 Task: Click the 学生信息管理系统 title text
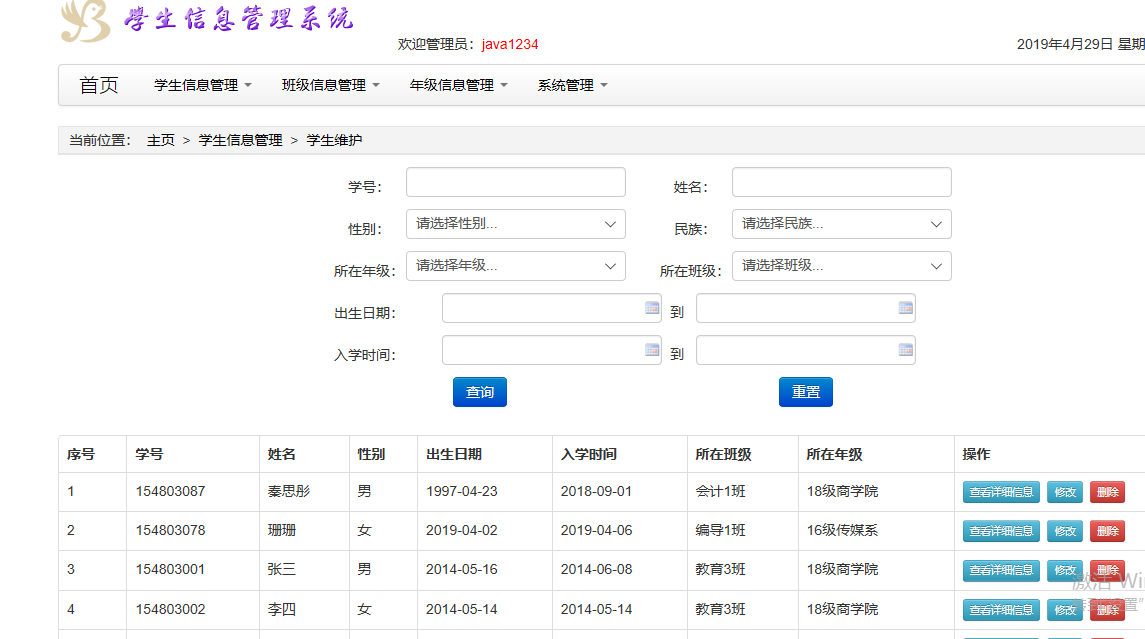(x=239, y=18)
